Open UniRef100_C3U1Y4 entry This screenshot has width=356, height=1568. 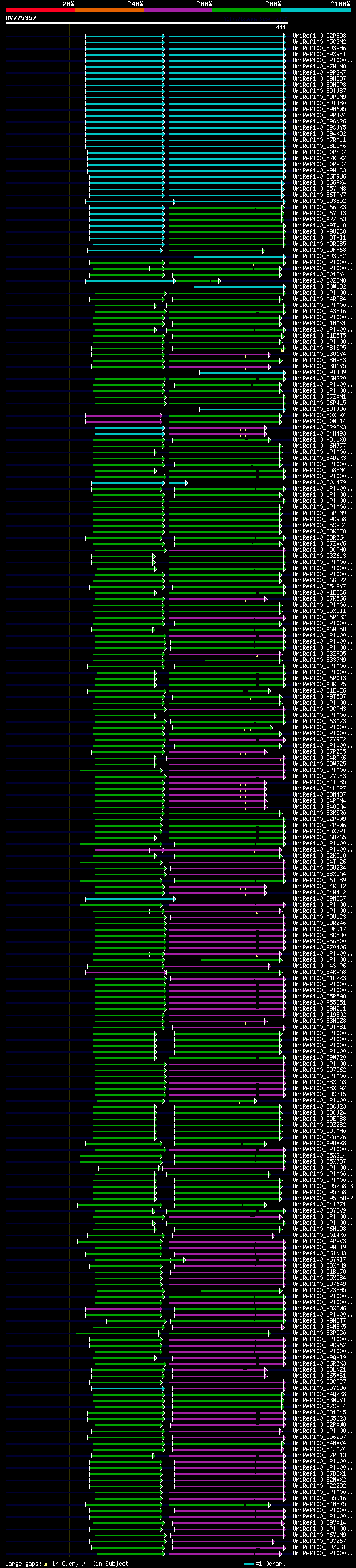[319, 354]
